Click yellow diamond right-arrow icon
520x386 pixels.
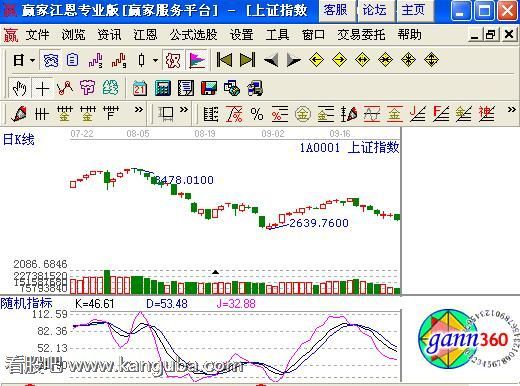tap(339, 60)
